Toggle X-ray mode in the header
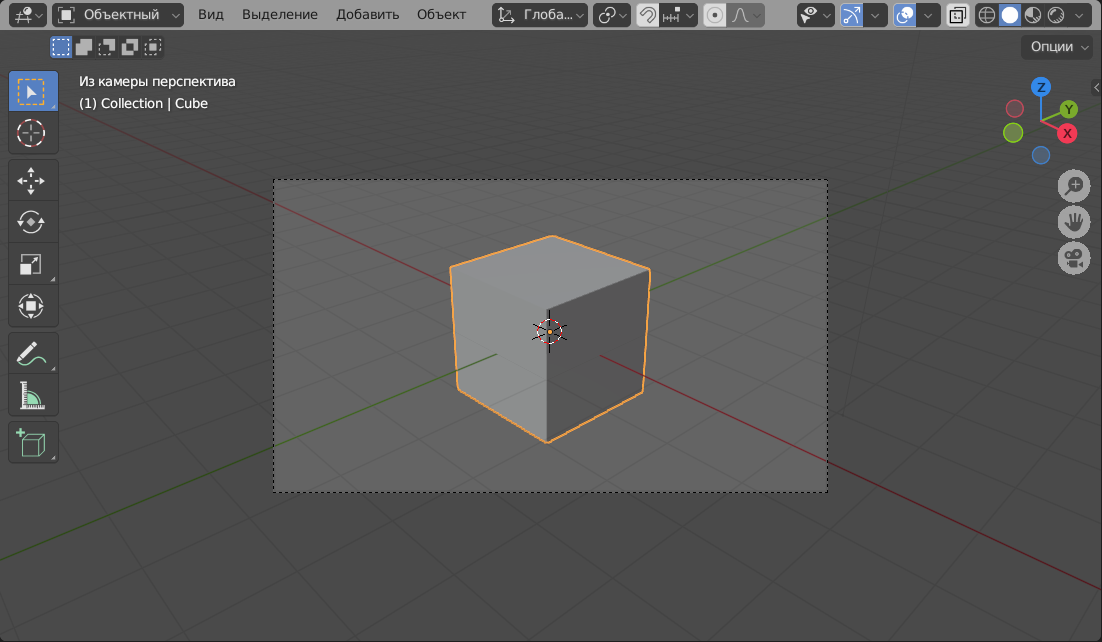Viewport: 1102px width, 642px height. (957, 15)
